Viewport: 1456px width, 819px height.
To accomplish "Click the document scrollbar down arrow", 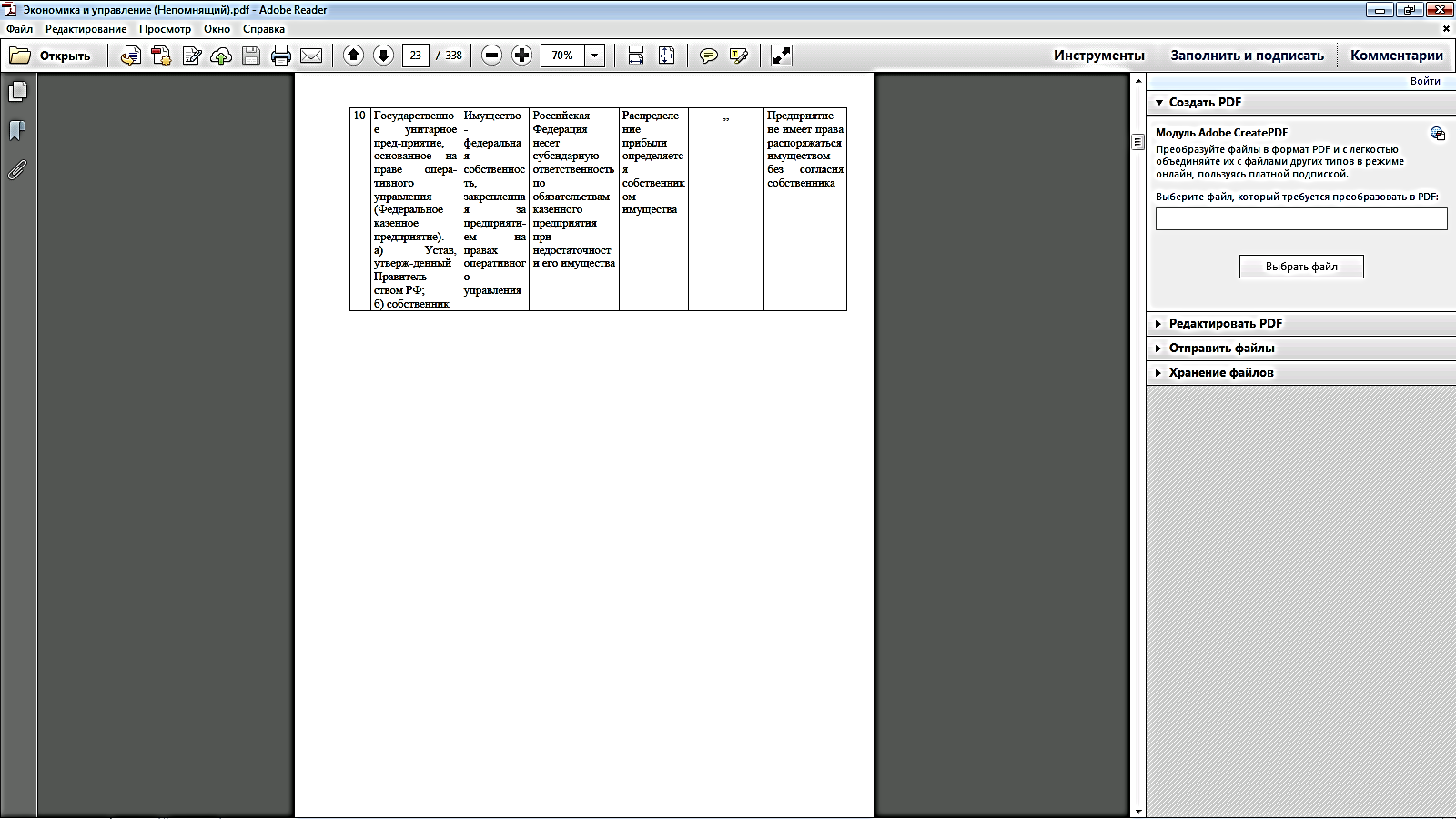I will (x=1137, y=811).
